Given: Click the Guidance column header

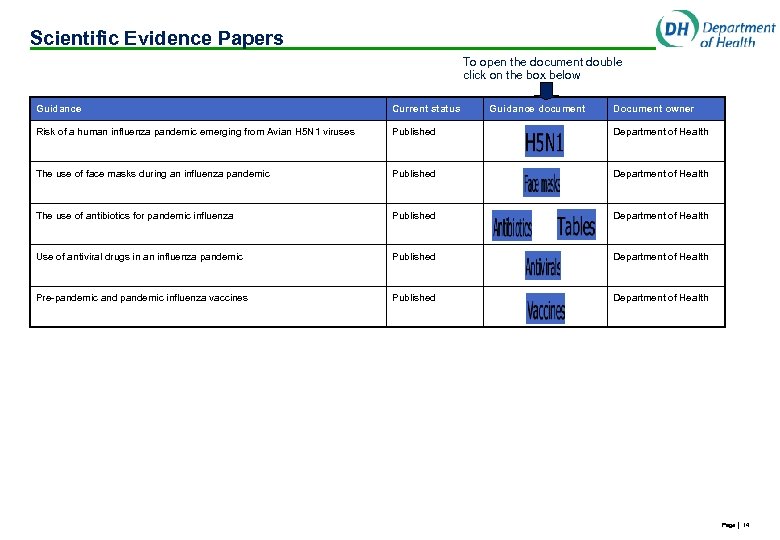Looking at the screenshot, I should point(59,108).
